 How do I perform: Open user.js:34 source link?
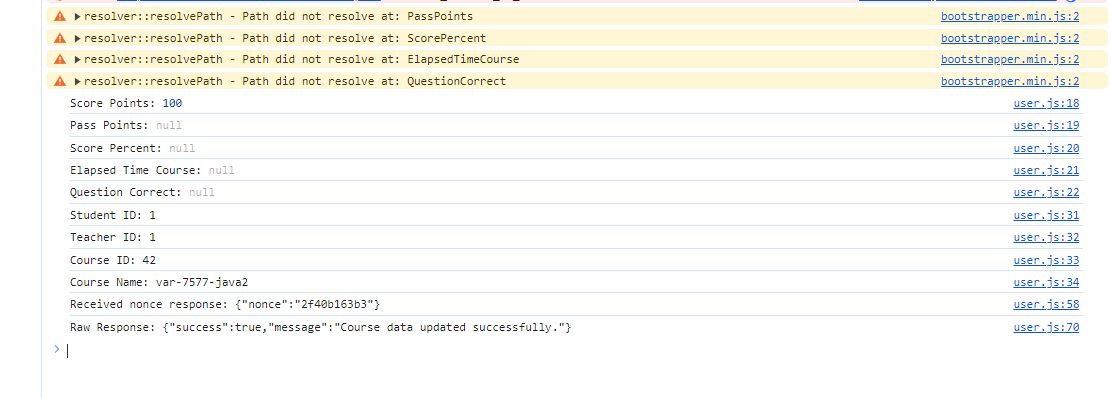[1046, 282]
